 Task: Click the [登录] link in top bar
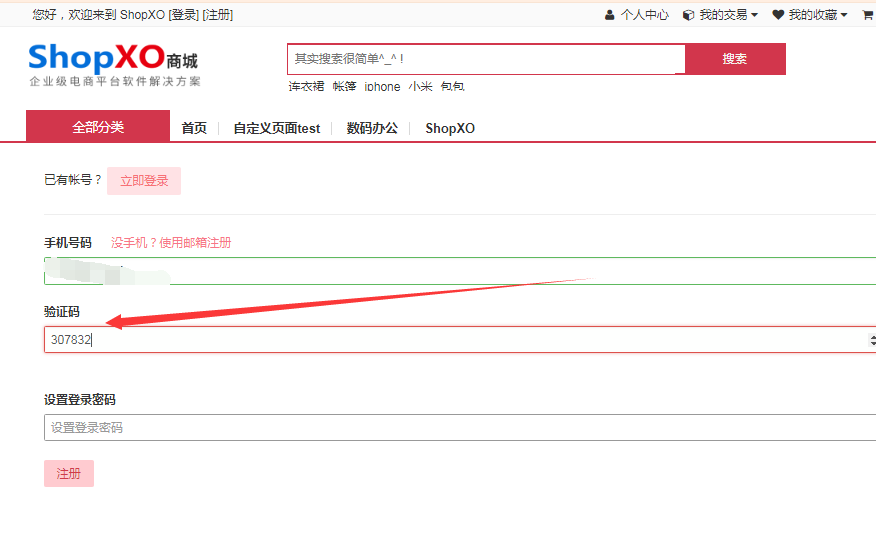coord(183,15)
